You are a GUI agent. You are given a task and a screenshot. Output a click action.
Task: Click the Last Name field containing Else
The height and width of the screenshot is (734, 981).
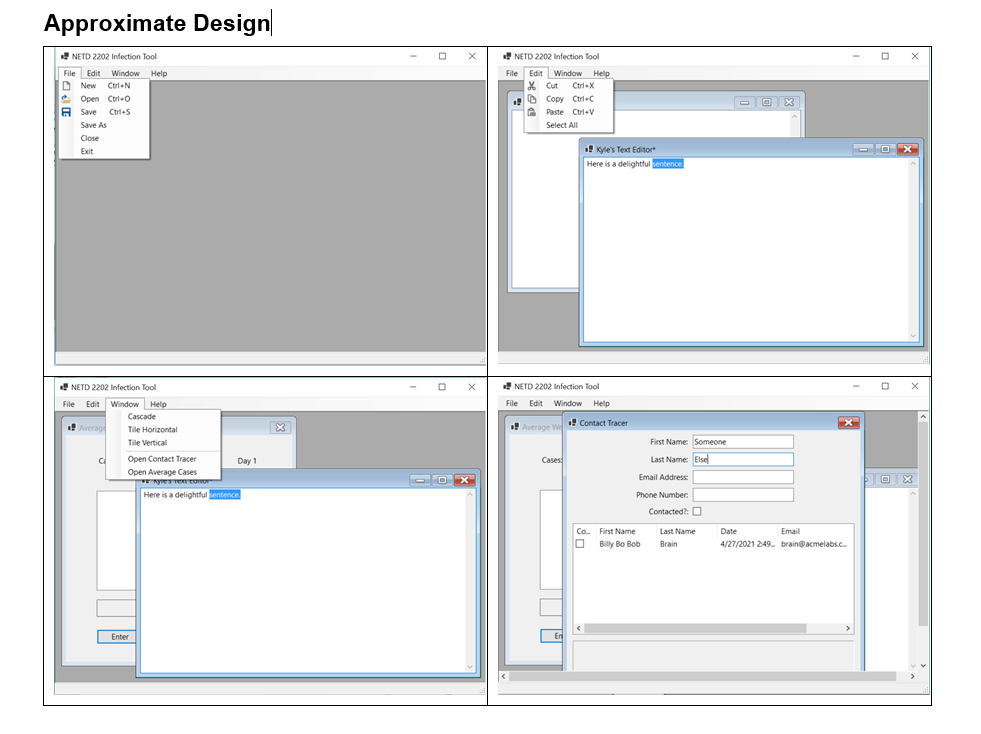coord(743,459)
